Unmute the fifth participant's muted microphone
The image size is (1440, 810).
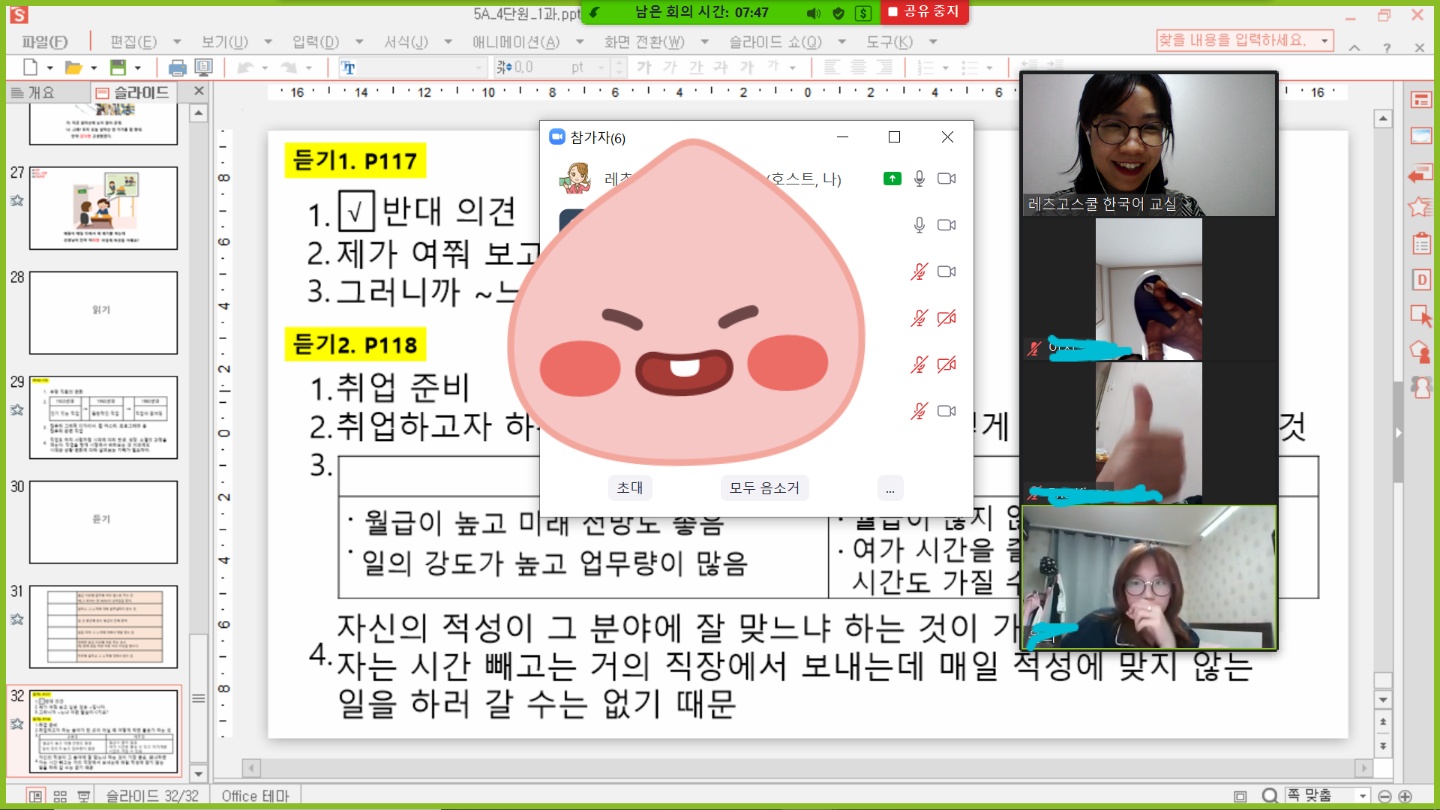coord(919,364)
